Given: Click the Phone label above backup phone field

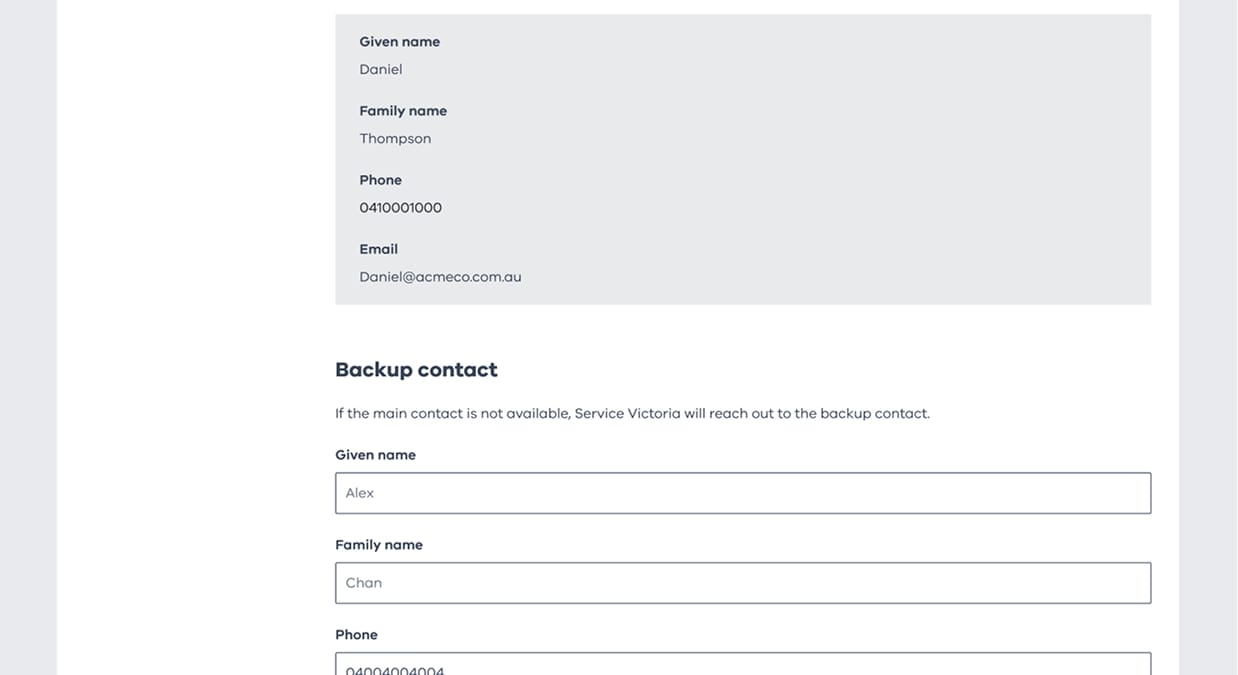Looking at the screenshot, I should (356, 635).
